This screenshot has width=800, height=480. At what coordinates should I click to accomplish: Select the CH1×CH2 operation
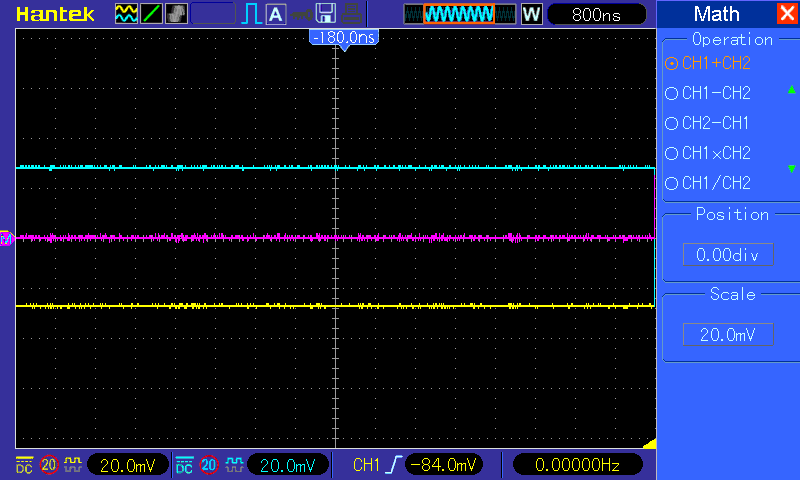point(708,153)
